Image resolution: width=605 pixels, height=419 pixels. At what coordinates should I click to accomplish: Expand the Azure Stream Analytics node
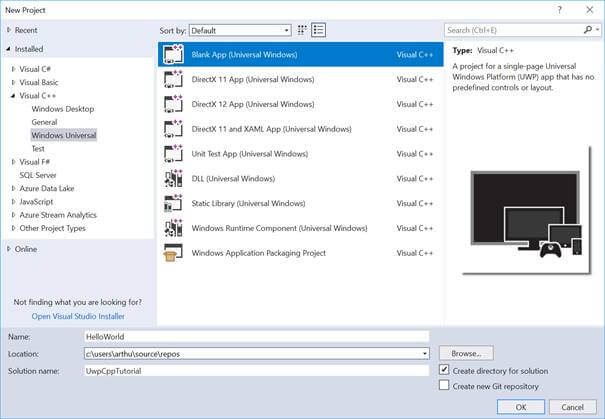[14, 215]
